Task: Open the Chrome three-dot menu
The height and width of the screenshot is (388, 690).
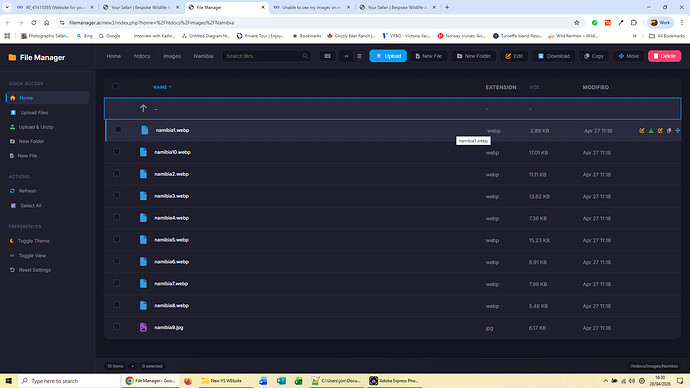Action: click(682, 22)
